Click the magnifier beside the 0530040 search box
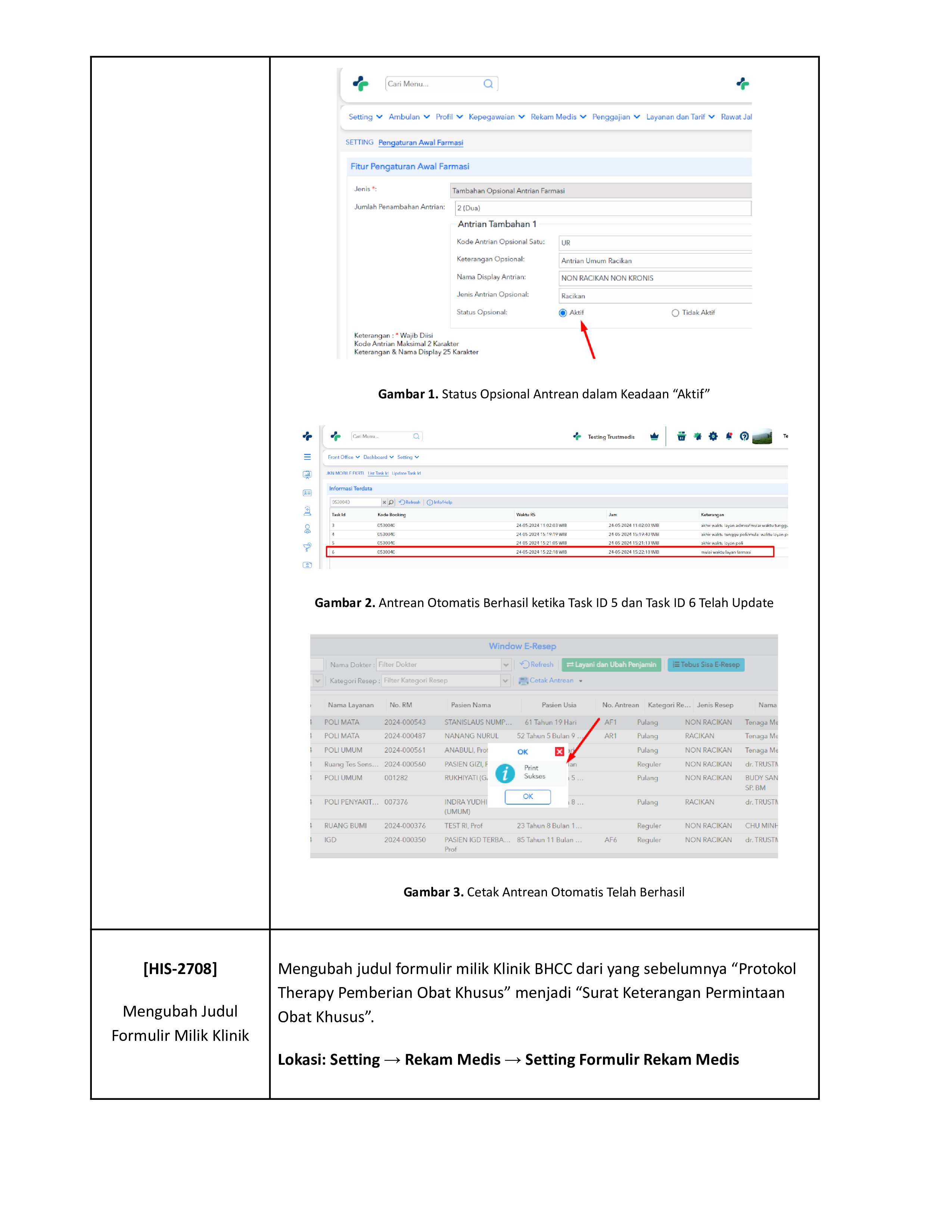This screenshot has width=952, height=1232. click(391, 502)
